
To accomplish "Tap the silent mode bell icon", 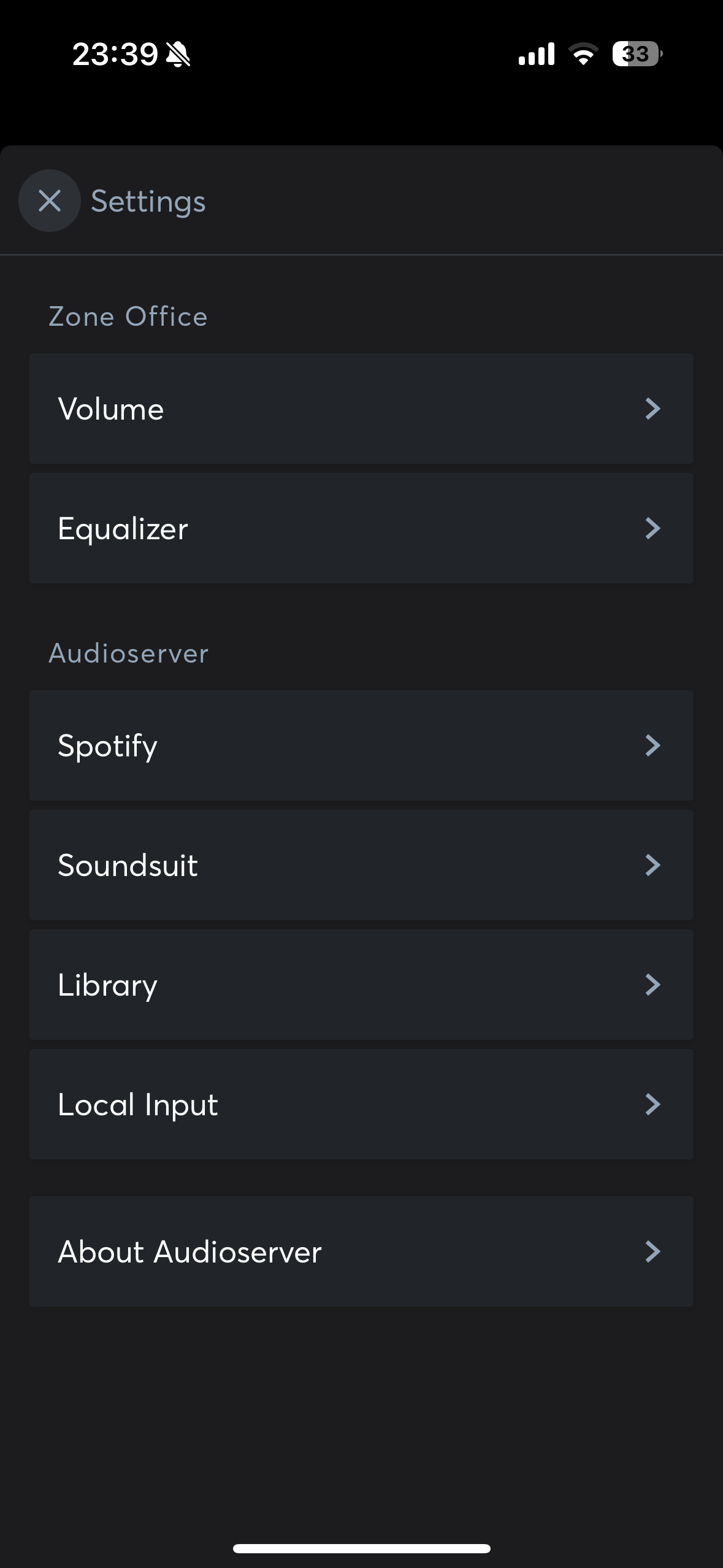I will tap(178, 55).
